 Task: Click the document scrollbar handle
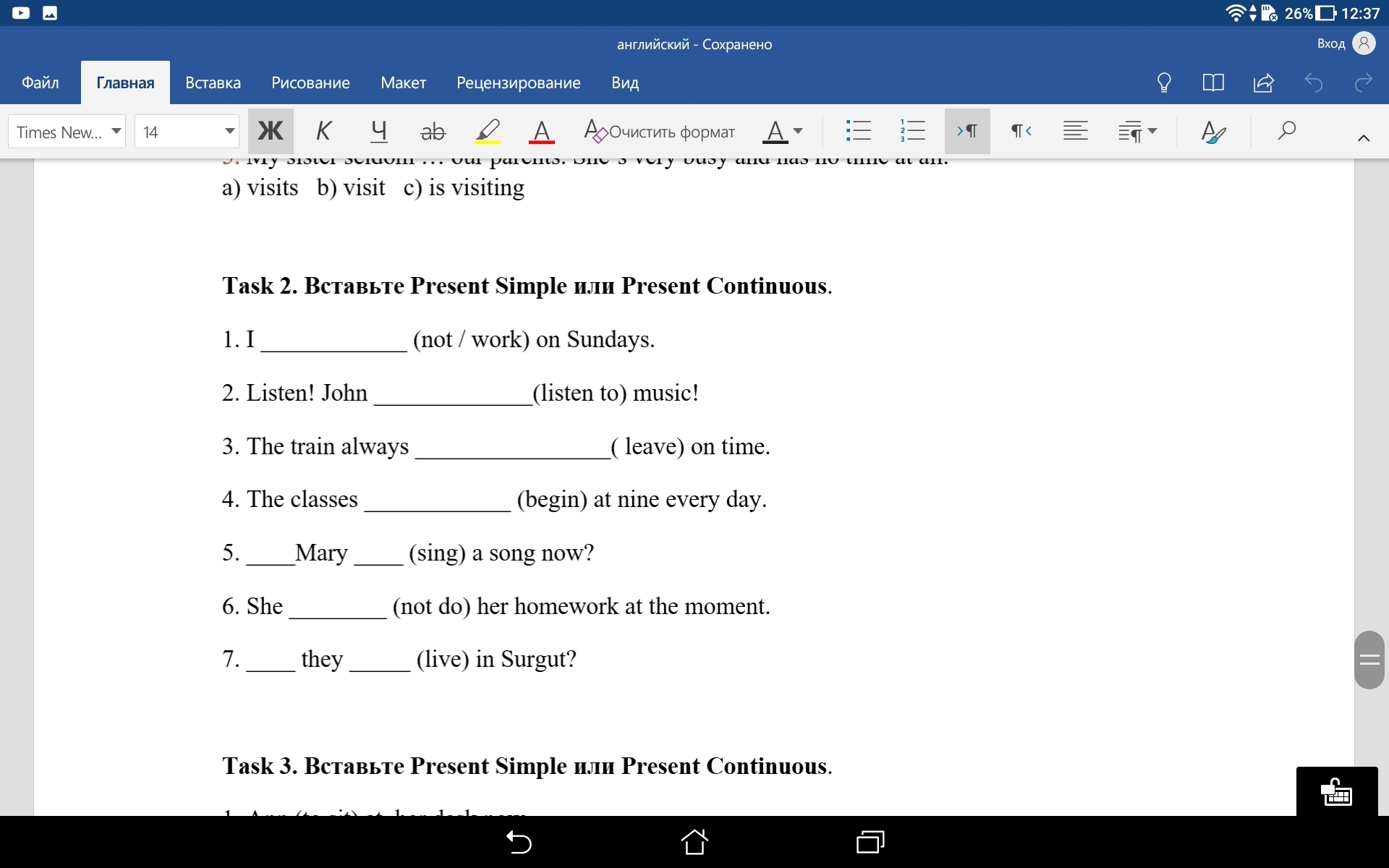tap(1369, 659)
